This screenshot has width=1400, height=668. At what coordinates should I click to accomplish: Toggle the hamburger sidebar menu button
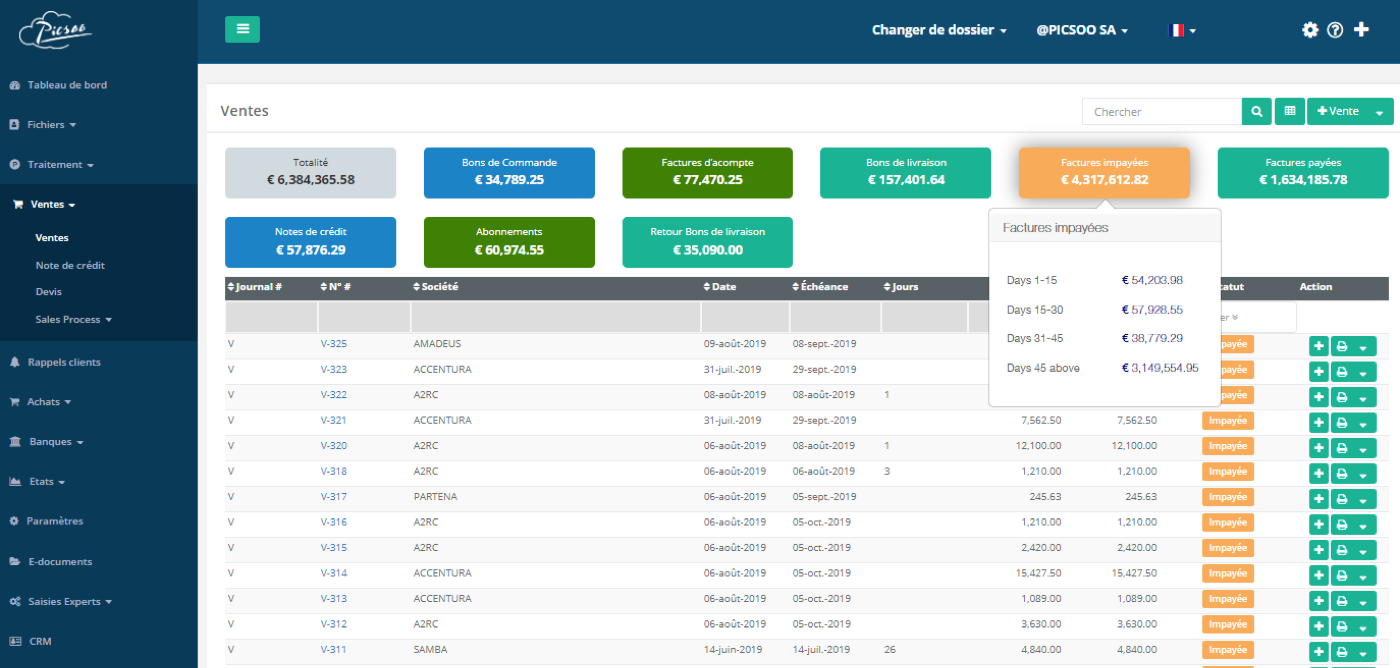tap(242, 29)
